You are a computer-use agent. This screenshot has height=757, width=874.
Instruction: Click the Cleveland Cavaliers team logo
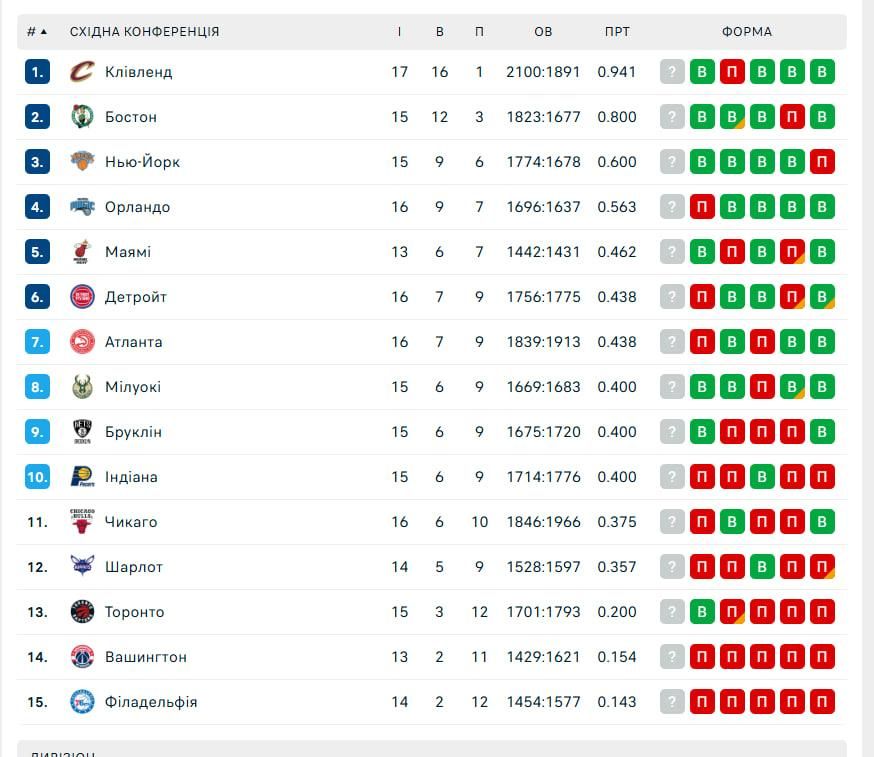coord(82,72)
